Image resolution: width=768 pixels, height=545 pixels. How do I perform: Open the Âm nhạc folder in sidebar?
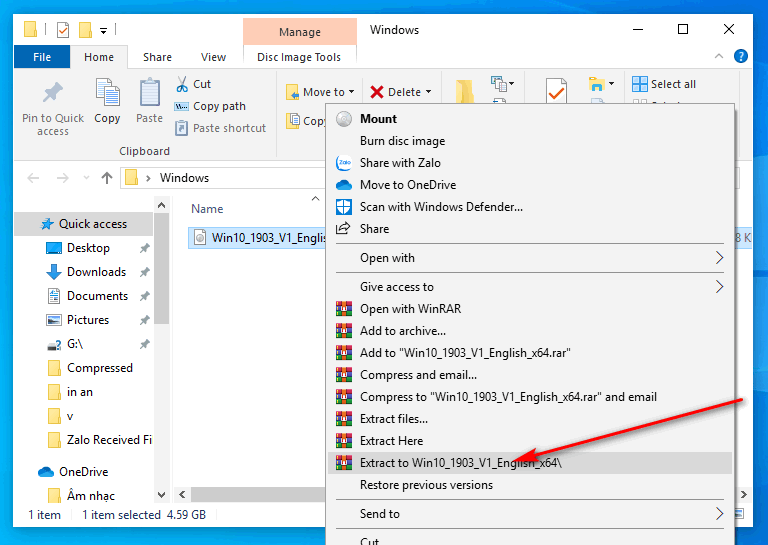click(x=81, y=495)
